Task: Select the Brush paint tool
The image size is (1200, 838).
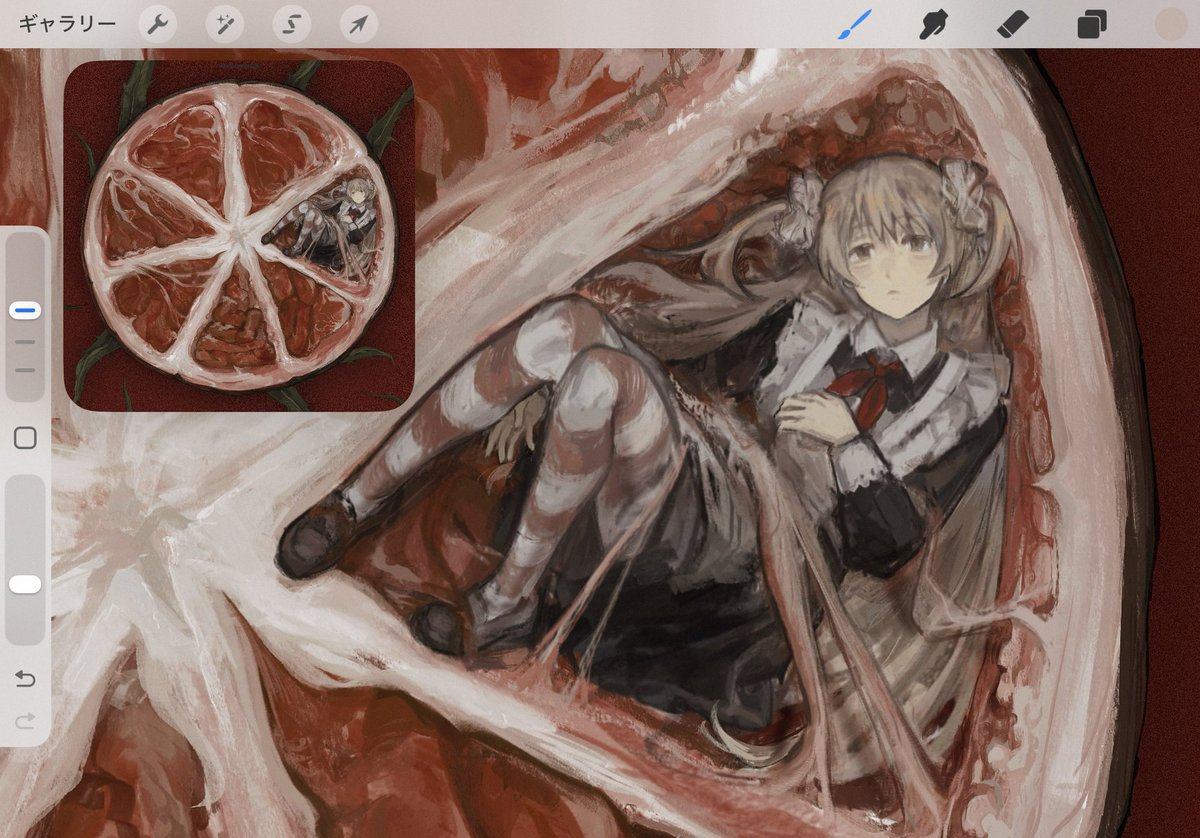Action: coord(855,24)
